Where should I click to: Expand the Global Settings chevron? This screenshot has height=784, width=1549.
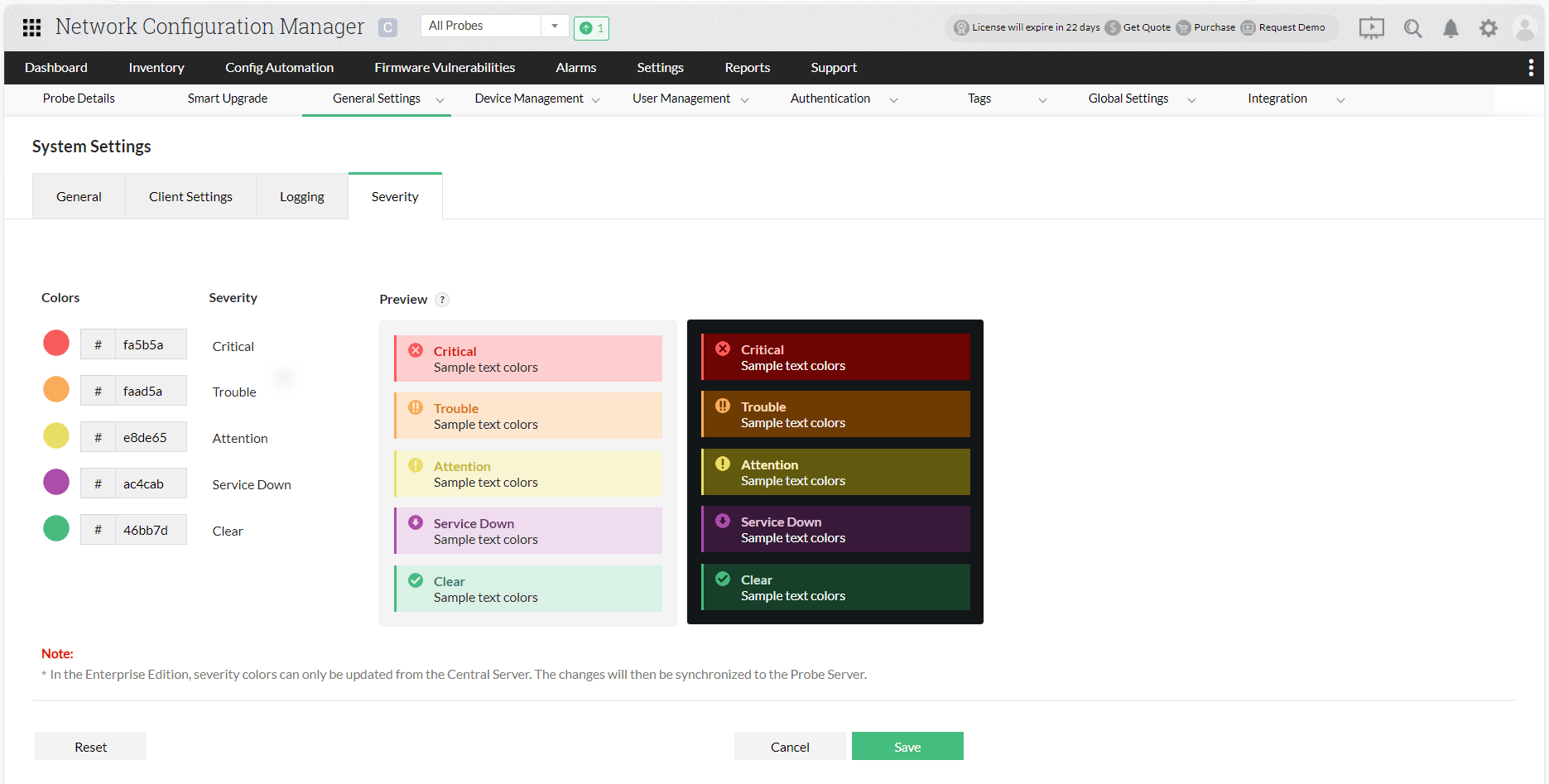coord(1192,99)
